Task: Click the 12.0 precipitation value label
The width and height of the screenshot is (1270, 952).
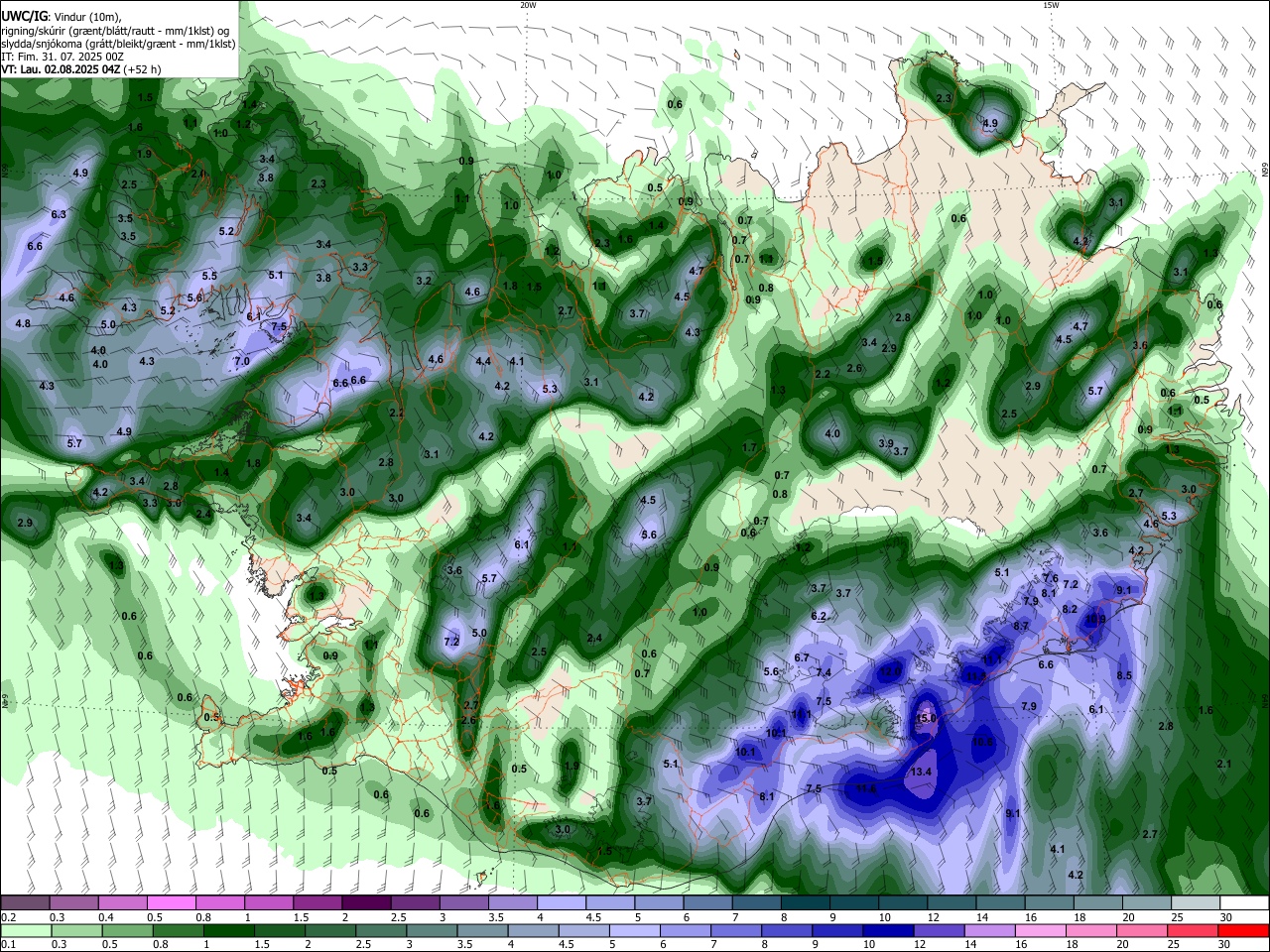Action: [x=891, y=671]
